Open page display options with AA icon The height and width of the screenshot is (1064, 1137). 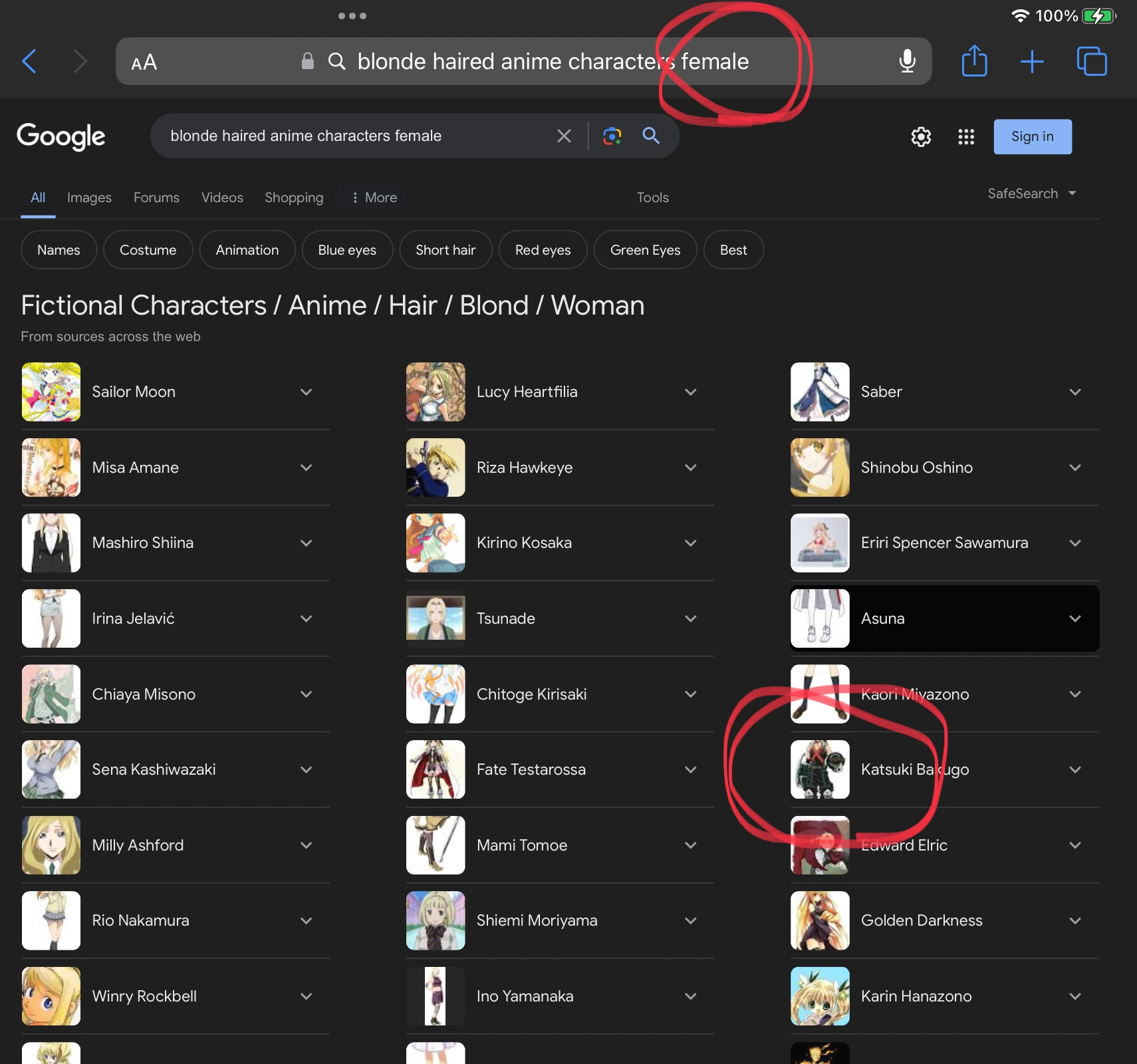143,61
